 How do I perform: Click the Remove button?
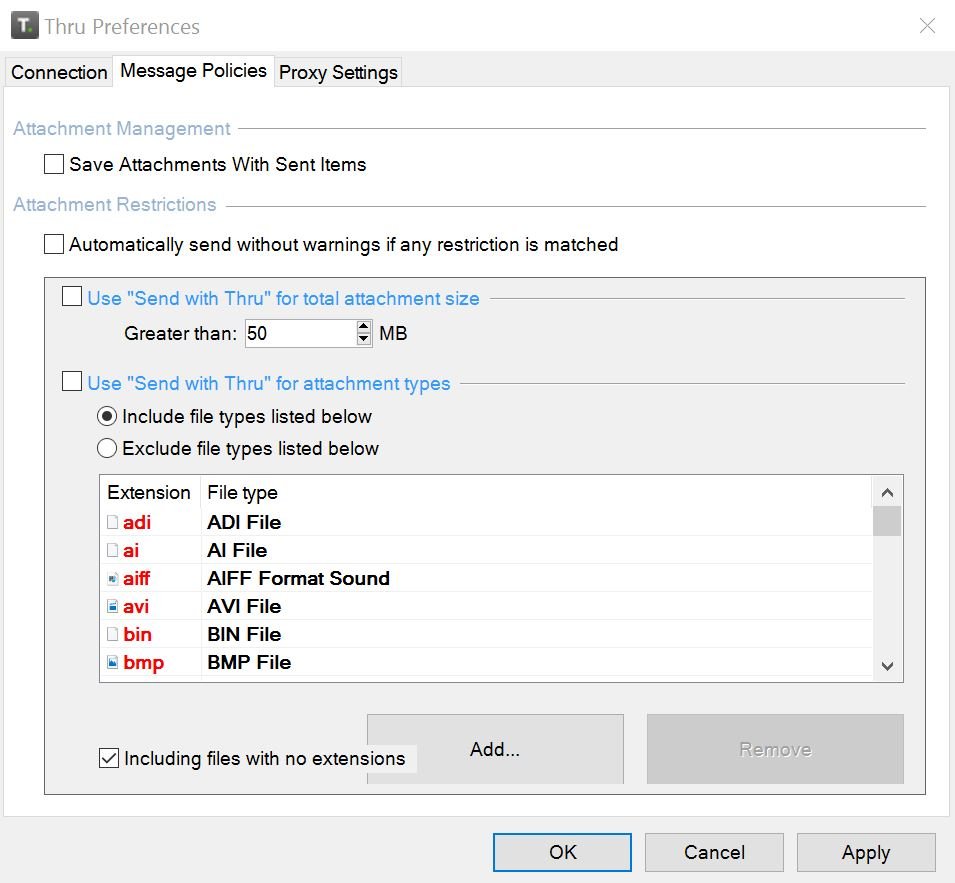775,749
